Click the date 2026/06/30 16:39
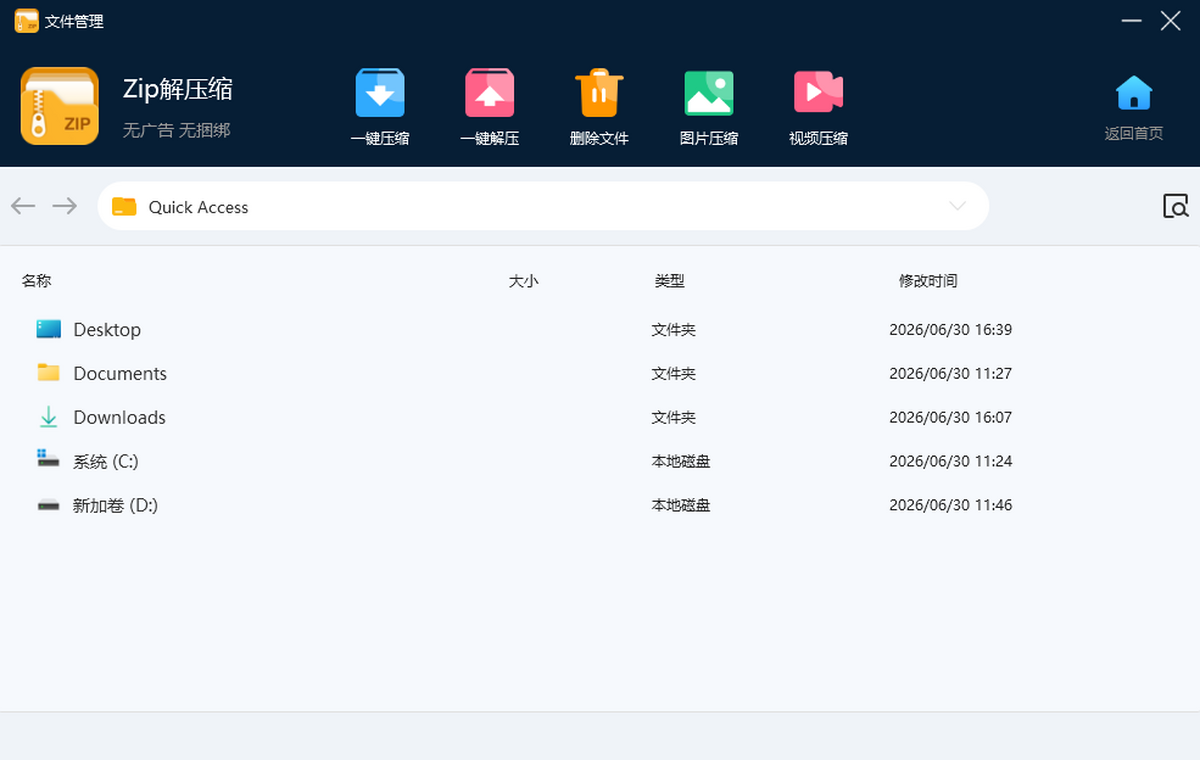The width and height of the screenshot is (1200, 760). (x=950, y=329)
